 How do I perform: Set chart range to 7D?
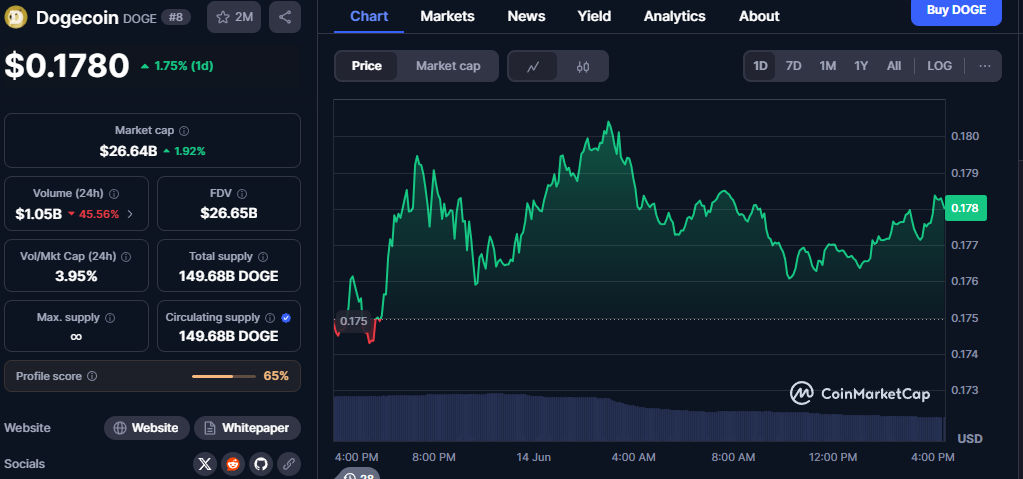pyautogui.click(x=793, y=66)
